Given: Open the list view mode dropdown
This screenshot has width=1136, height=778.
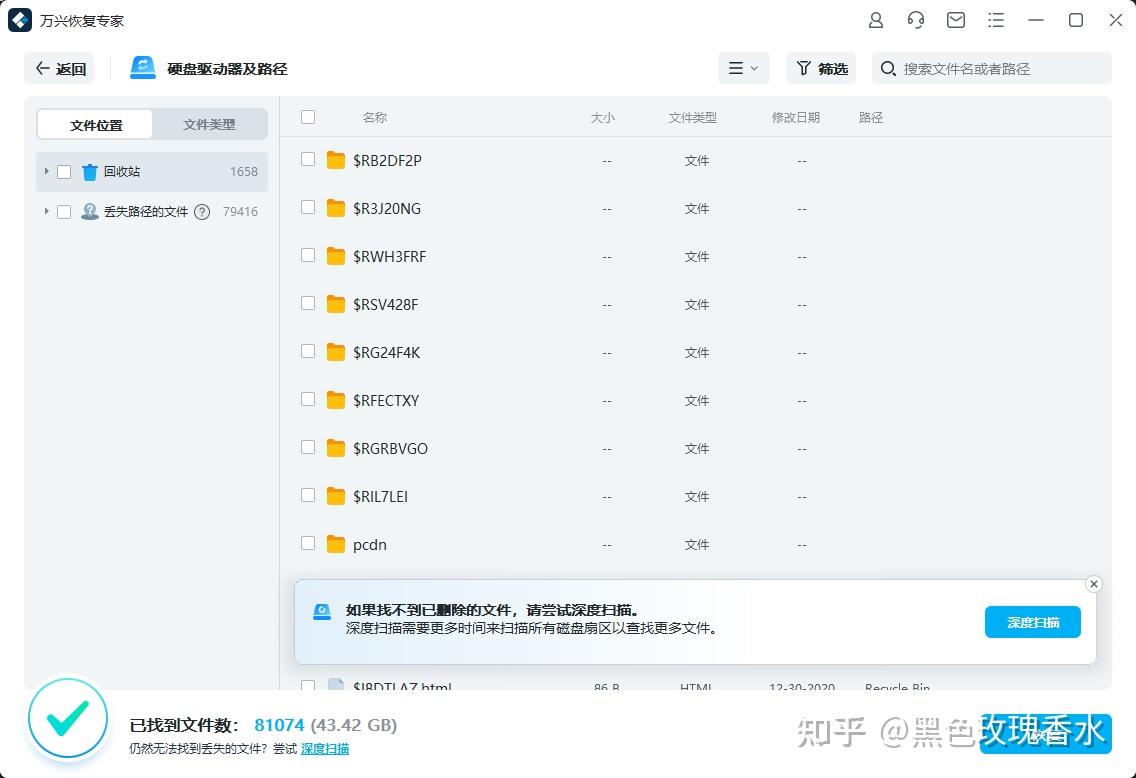Looking at the screenshot, I should [743, 68].
